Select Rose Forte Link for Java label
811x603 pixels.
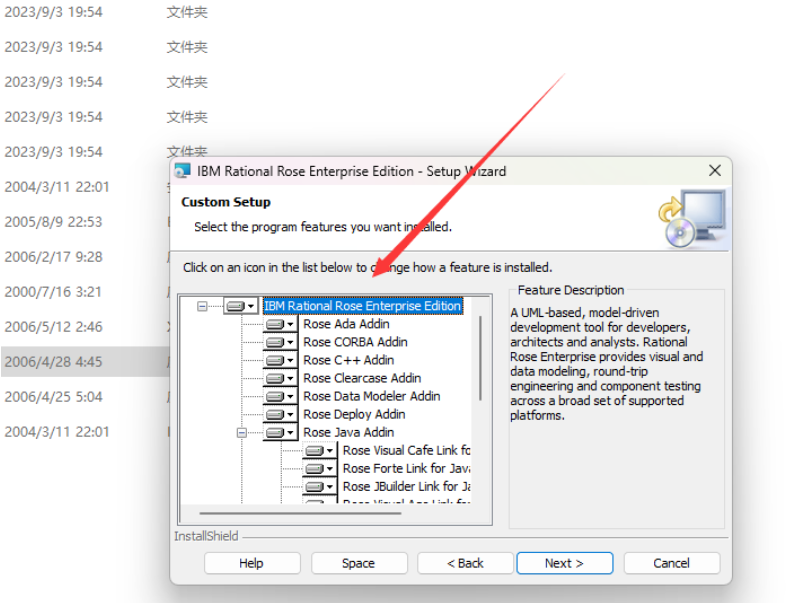tap(407, 469)
